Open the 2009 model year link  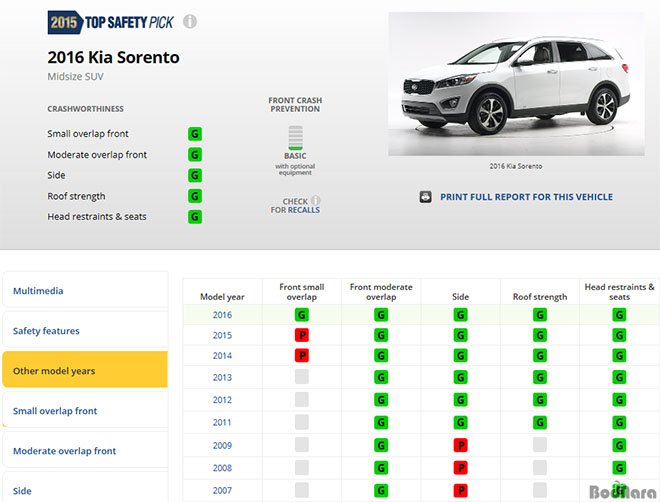[222, 445]
